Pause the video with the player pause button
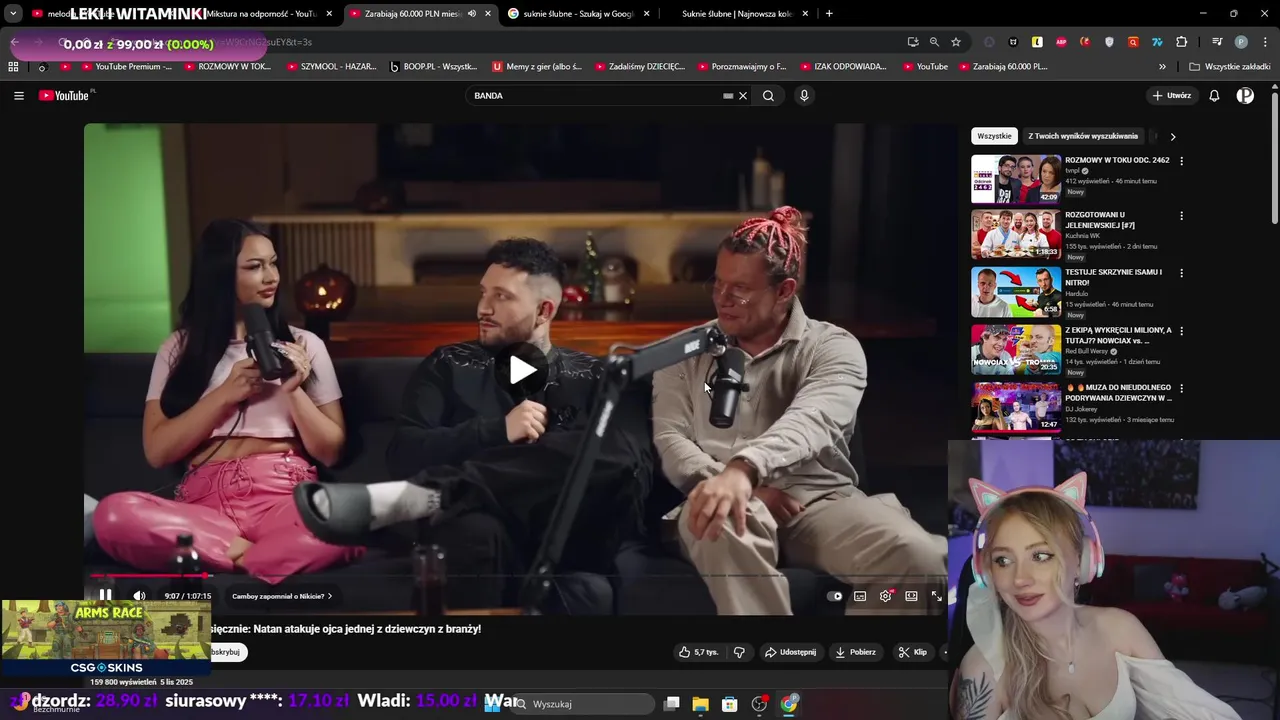This screenshot has width=1280, height=720. click(105, 596)
